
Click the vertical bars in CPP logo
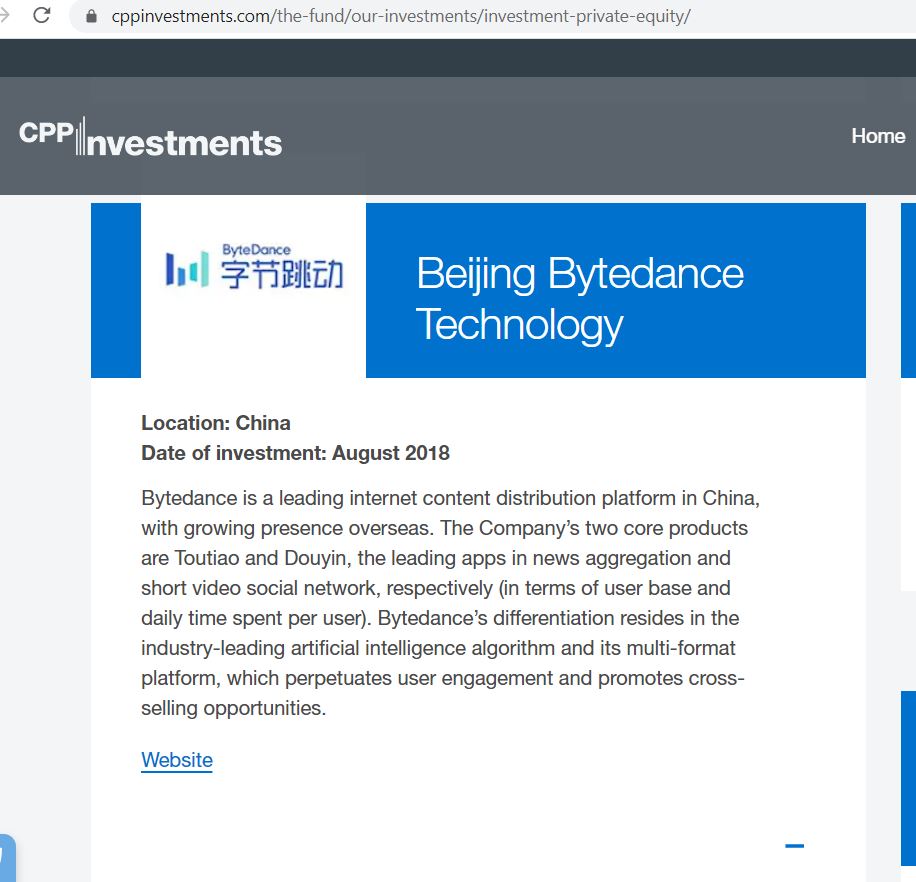pos(80,136)
